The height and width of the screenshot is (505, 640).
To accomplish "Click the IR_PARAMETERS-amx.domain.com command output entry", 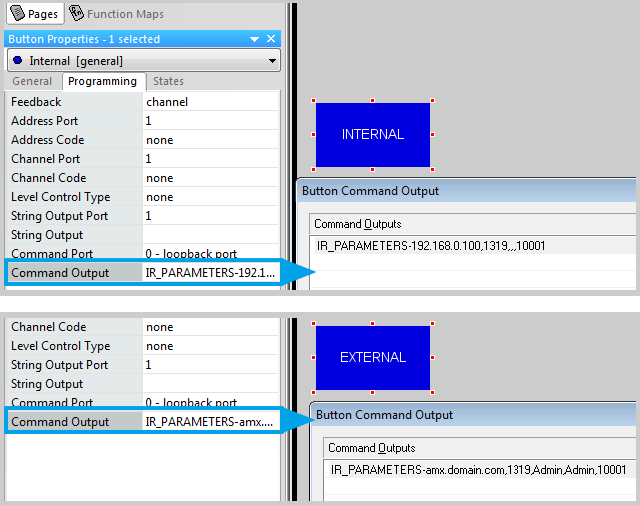I will [x=478, y=470].
